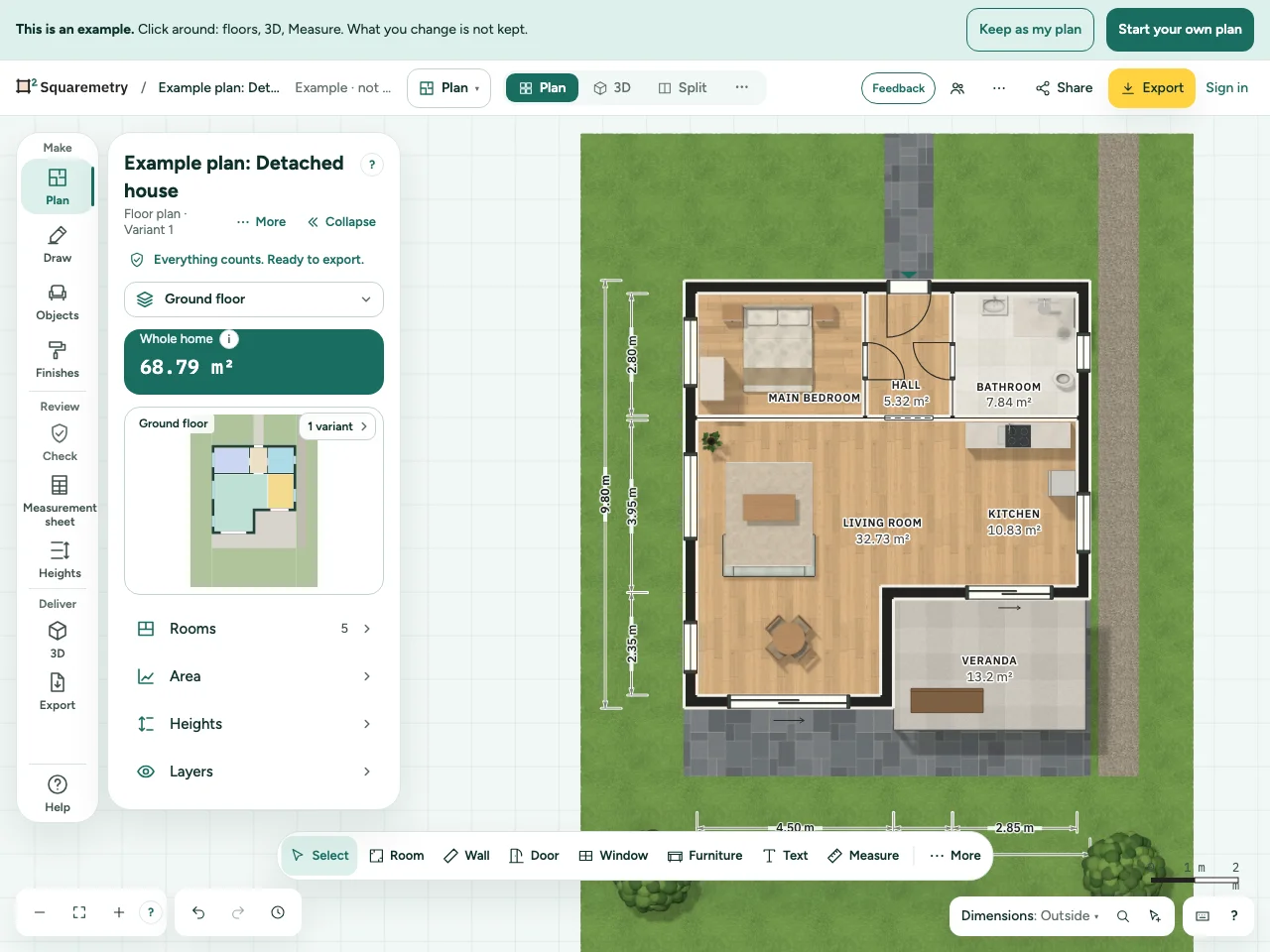Open the Ground floor dropdown
1270x952 pixels.
click(x=254, y=299)
